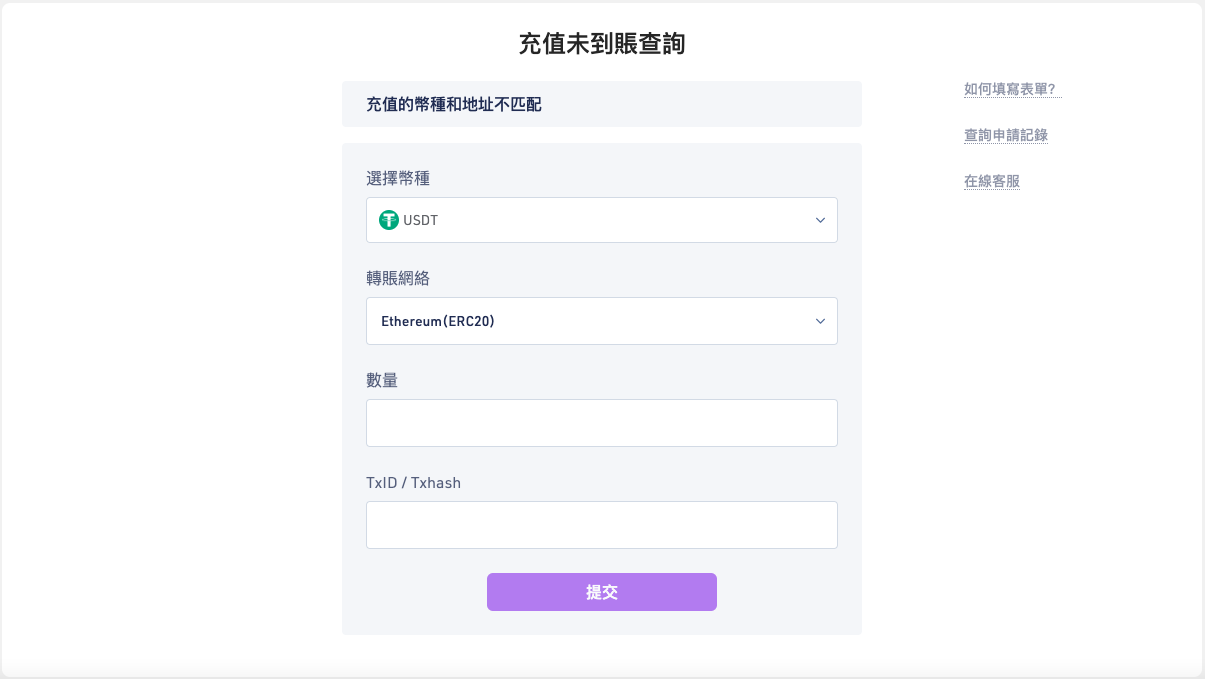Focus the 數量 amount input field
The image size is (1205, 679).
point(602,423)
